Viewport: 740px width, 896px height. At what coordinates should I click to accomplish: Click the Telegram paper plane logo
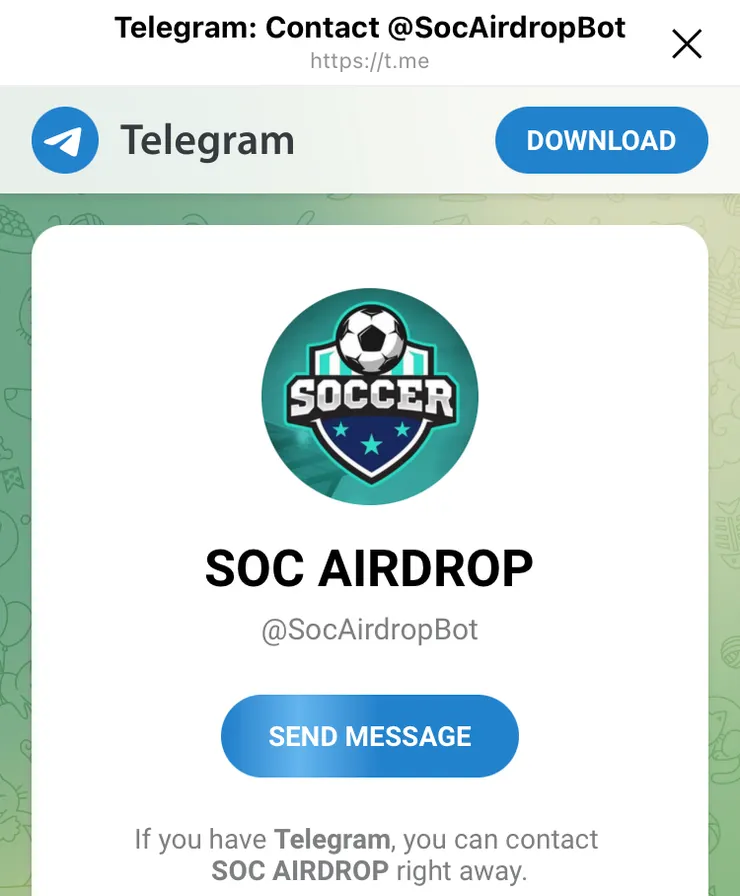pos(65,140)
